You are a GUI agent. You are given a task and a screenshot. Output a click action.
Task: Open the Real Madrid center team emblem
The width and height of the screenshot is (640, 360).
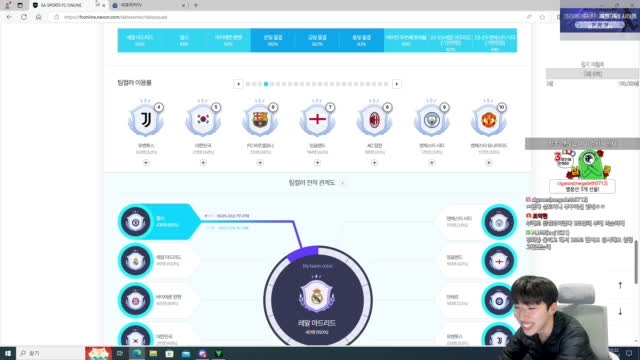(x=317, y=296)
